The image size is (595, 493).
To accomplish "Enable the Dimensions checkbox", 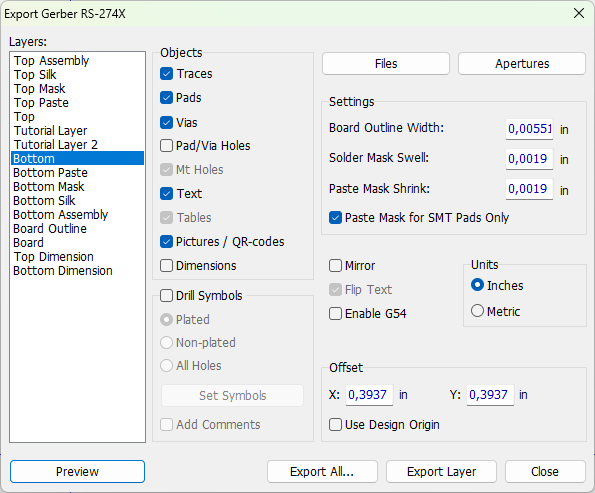I will tap(166, 266).
